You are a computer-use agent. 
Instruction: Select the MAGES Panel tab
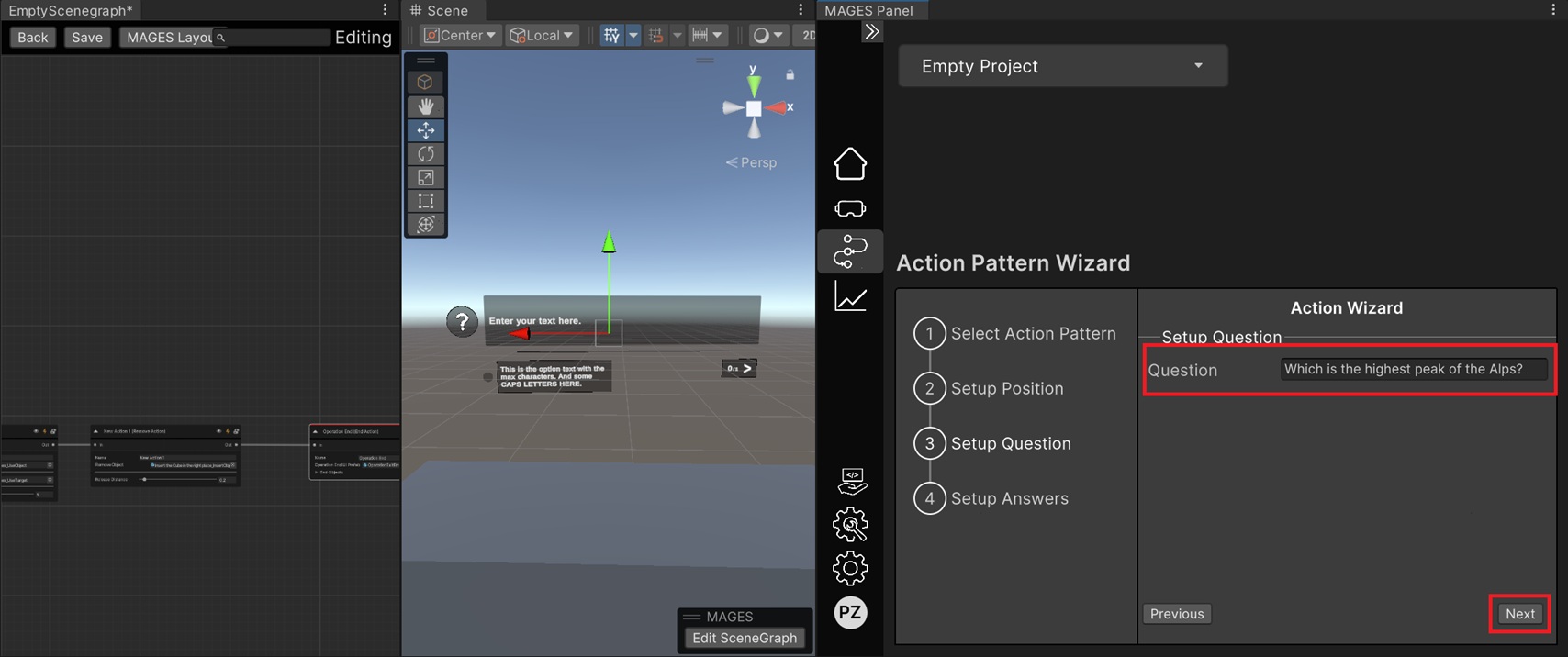point(868,10)
